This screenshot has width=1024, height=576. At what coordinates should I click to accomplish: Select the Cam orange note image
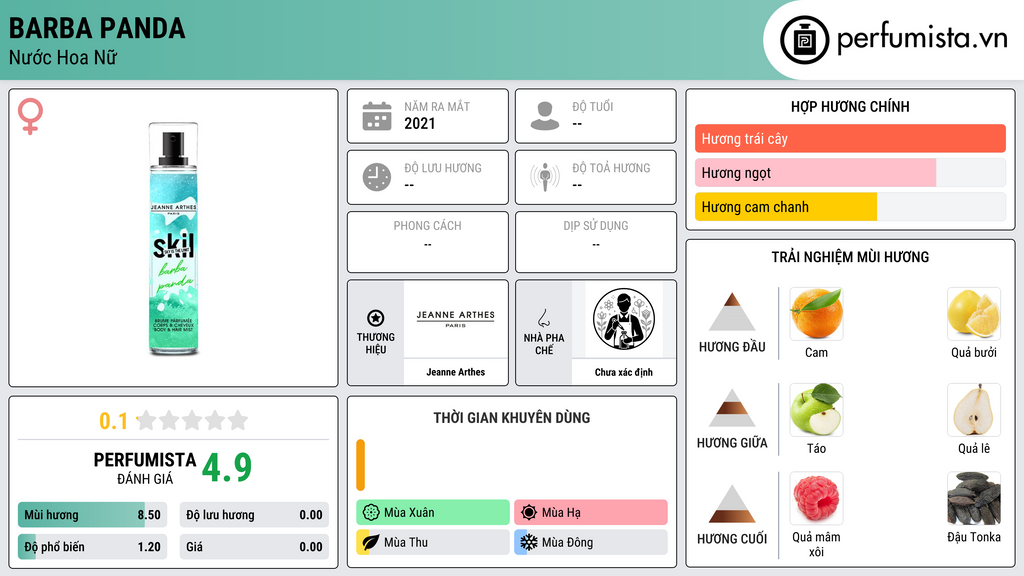click(x=816, y=313)
